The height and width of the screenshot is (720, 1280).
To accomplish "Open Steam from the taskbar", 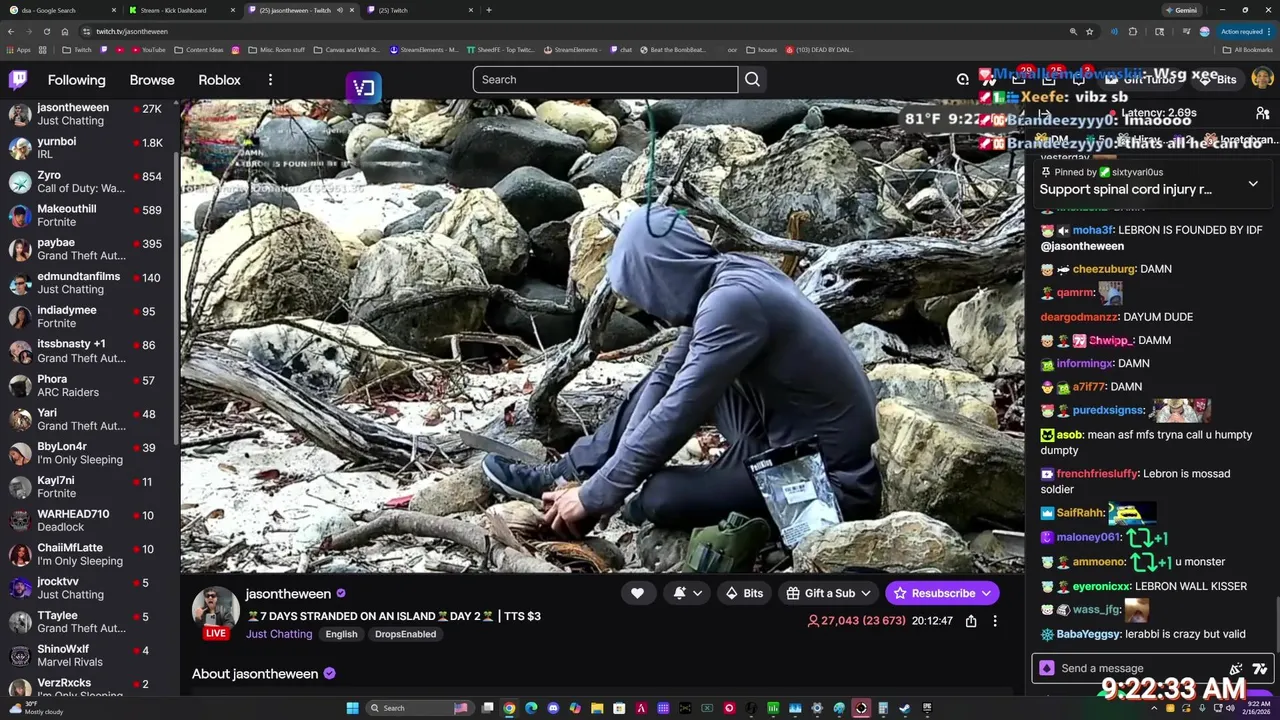I will point(905,709).
